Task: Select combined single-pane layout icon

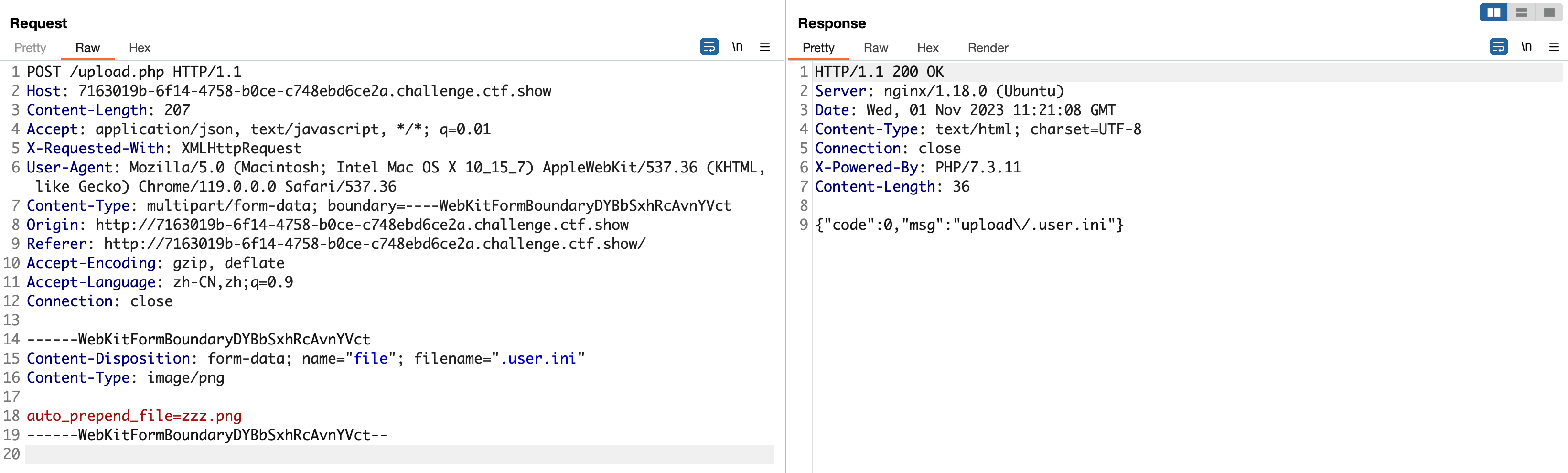Action: 1549,12
